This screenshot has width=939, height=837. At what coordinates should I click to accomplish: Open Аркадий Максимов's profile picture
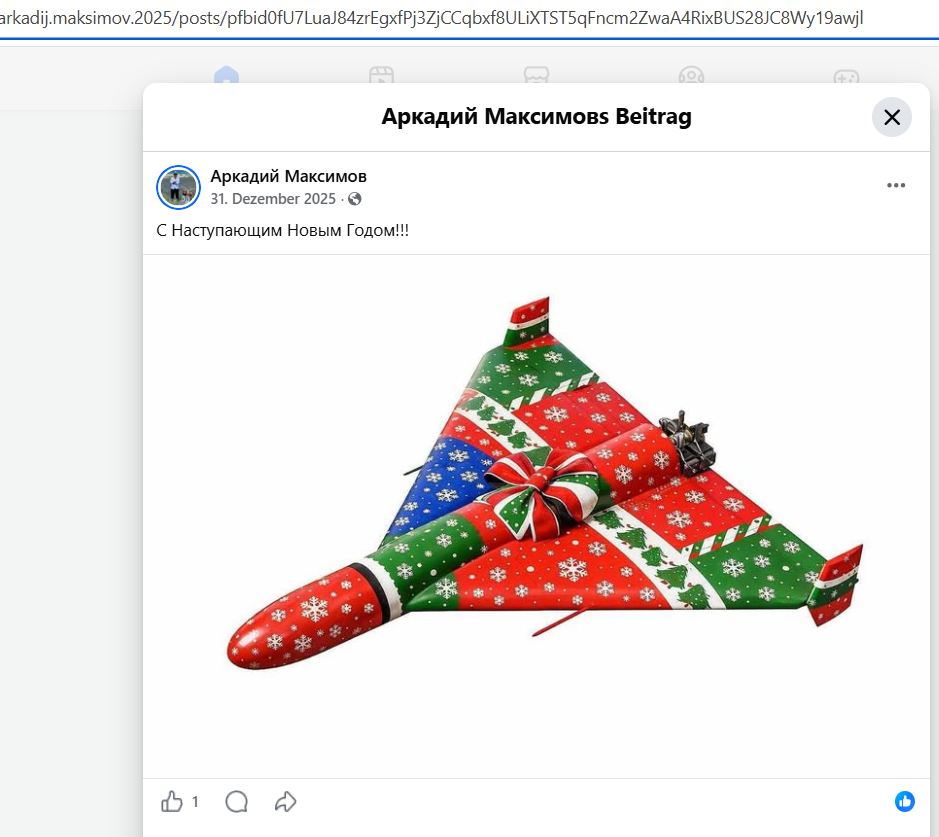pyautogui.click(x=178, y=187)
